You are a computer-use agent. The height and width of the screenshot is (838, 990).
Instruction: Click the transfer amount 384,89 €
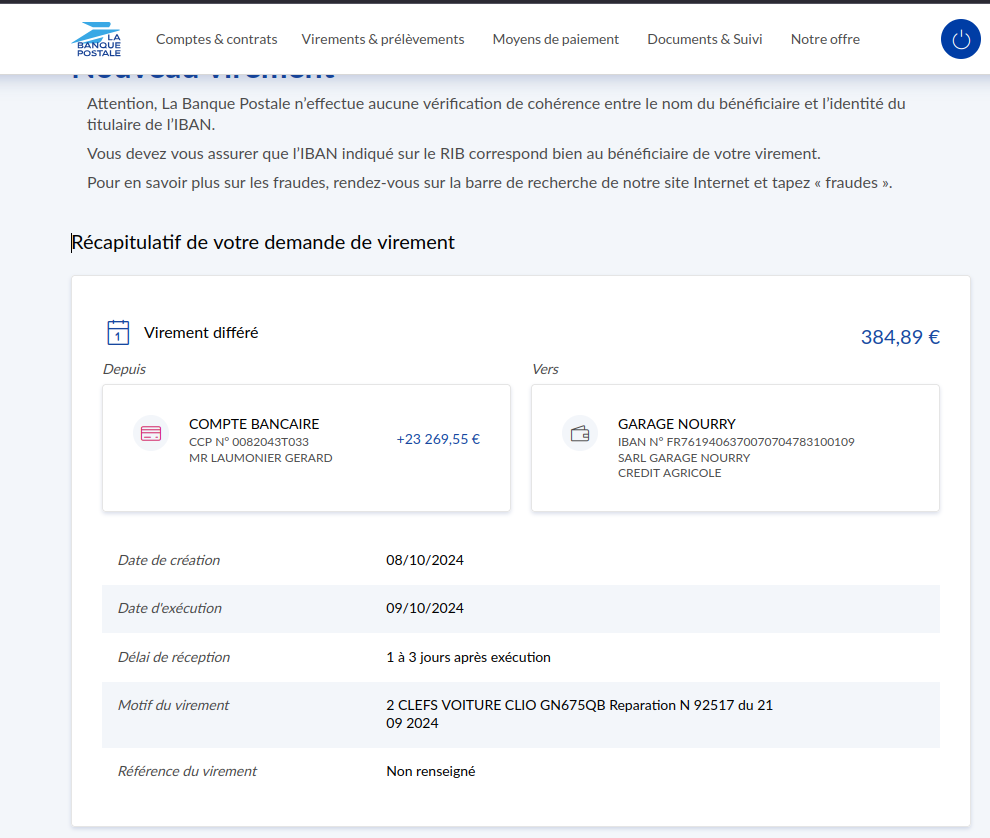(899, 337)
